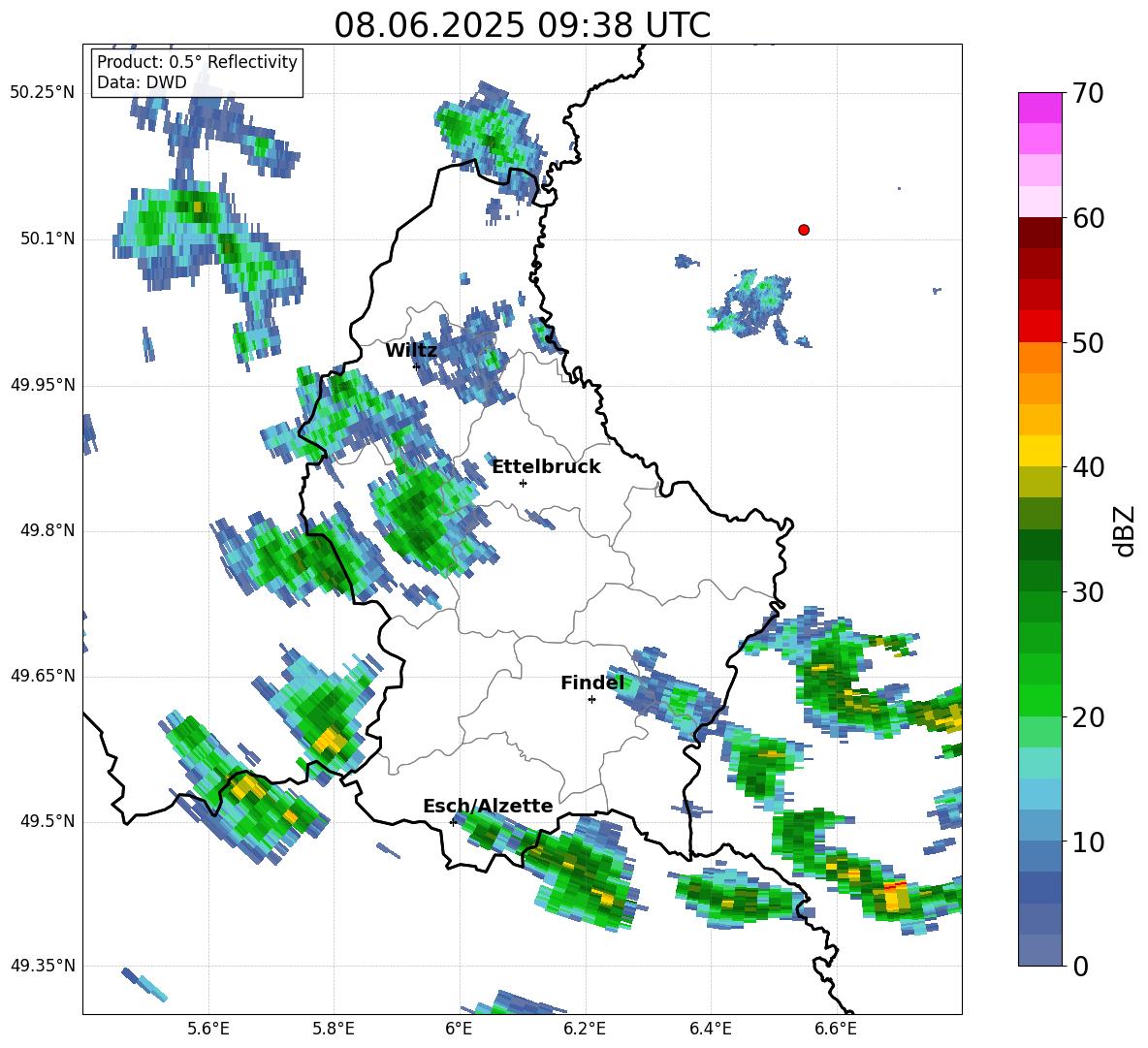The image size is (1148, 1048).
Task: Click the colorbar 70 tick label
Action: [x=1088, y=94]
